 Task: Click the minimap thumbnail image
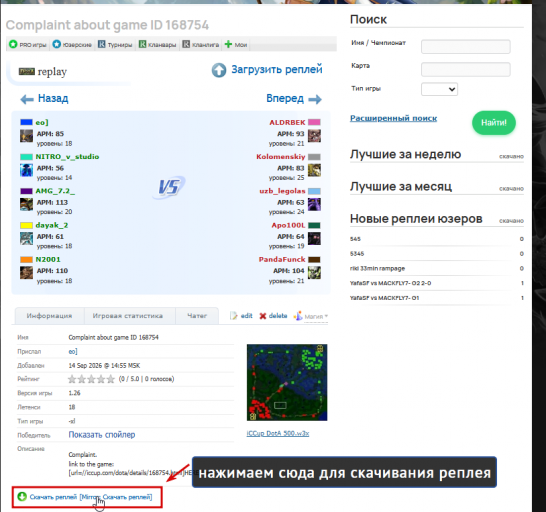(x=287, y=382)
